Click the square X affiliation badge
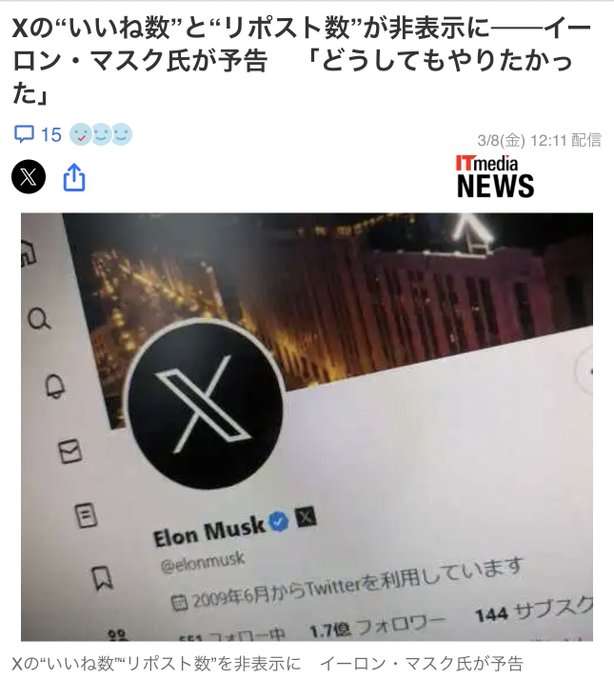Image resolution: width=614 pixels, height=680 pixels. (x=306, y=517)
